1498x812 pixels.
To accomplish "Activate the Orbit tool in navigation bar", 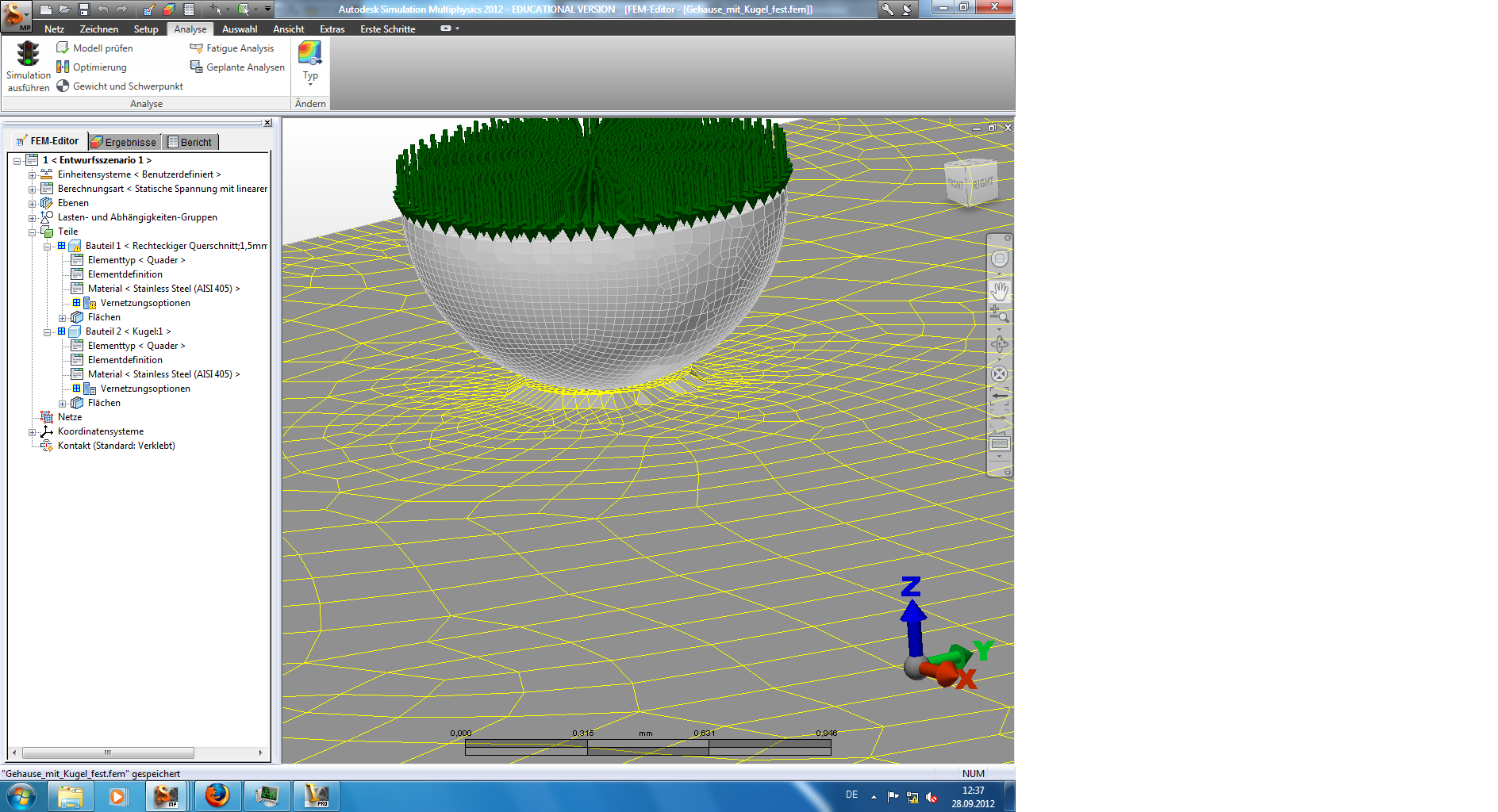I will 1000,344.
